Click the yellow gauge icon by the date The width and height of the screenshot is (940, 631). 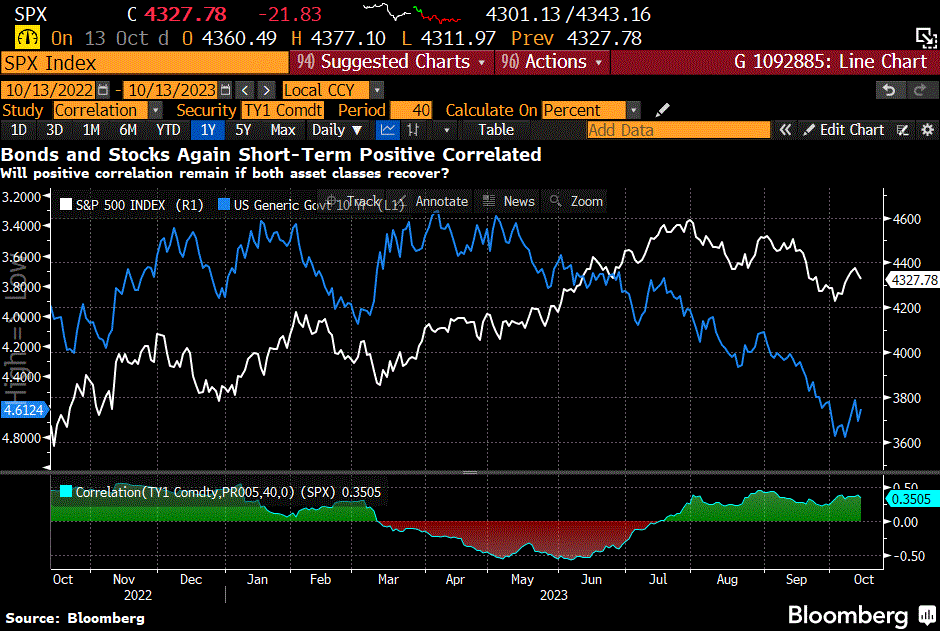tap(28, 38)
